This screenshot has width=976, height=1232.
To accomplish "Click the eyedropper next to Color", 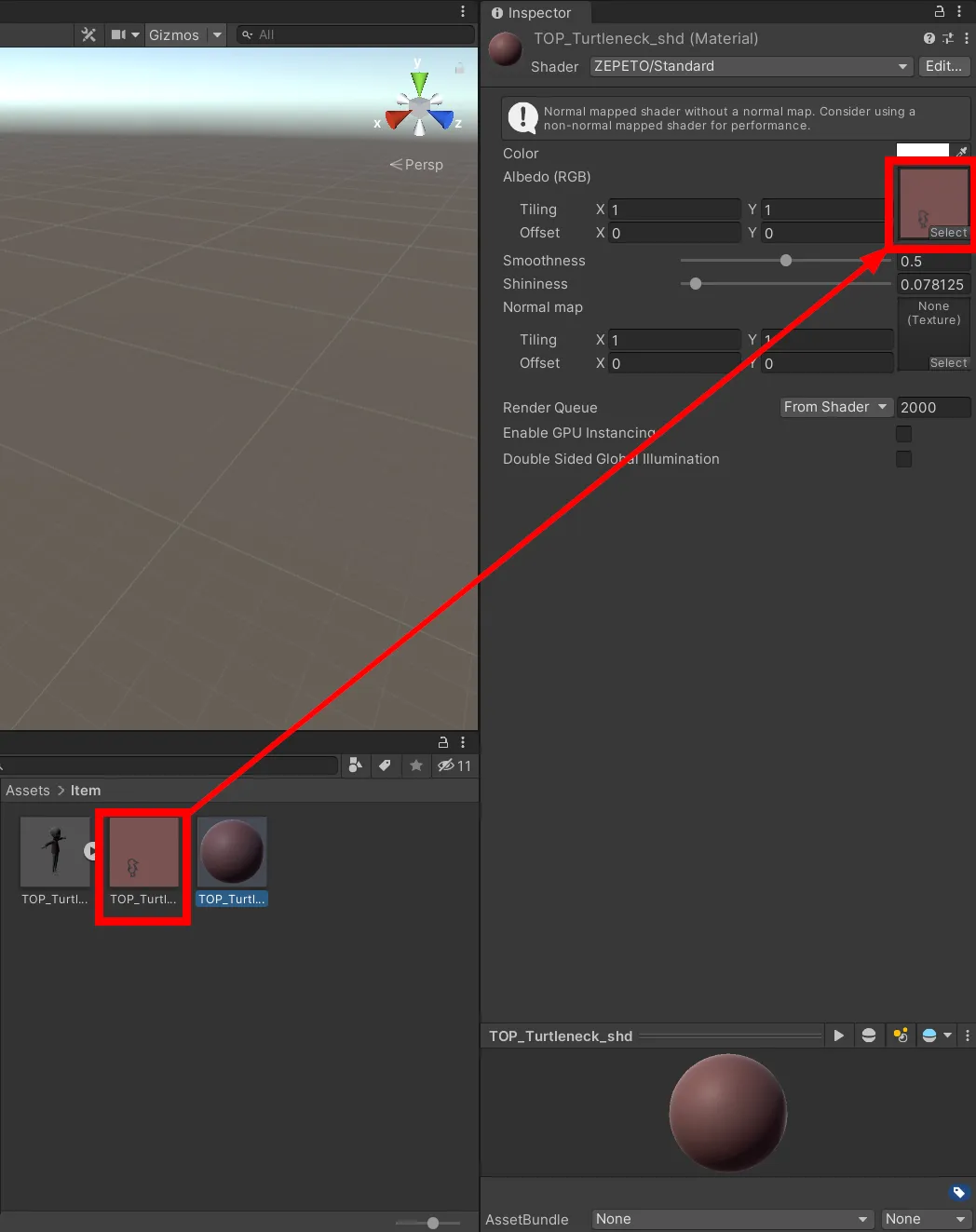I will [963, 150].
